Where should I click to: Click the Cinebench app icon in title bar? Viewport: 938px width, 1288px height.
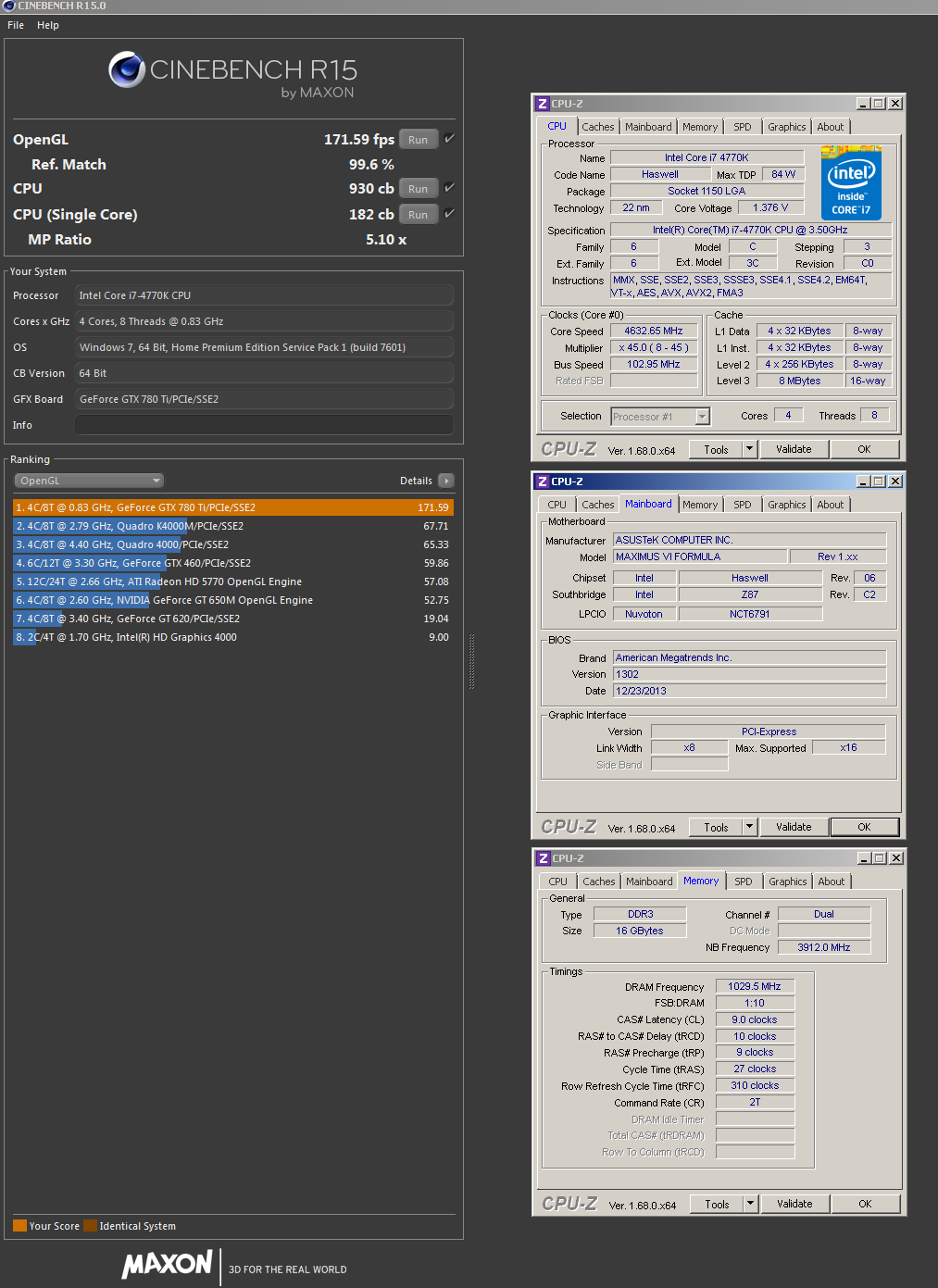coord(9,6)
